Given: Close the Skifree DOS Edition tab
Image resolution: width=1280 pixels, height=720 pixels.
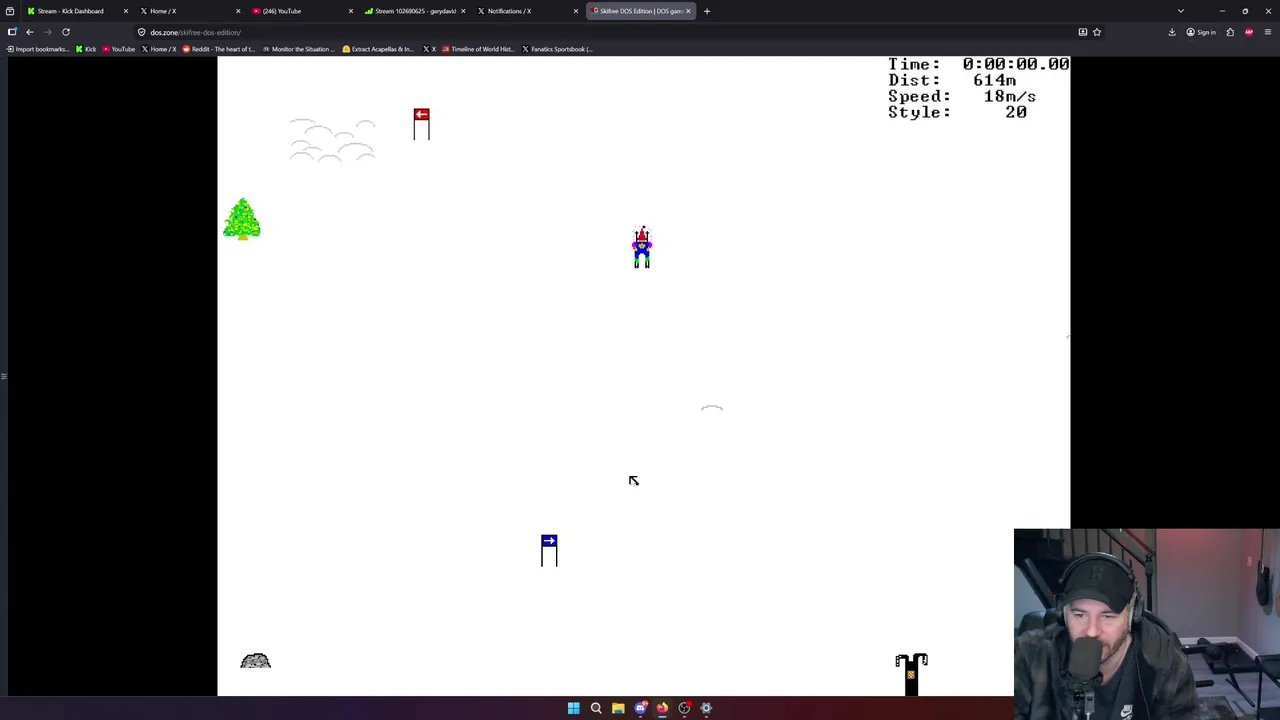Looking at the screenshot, I should (x=688, y=11).
